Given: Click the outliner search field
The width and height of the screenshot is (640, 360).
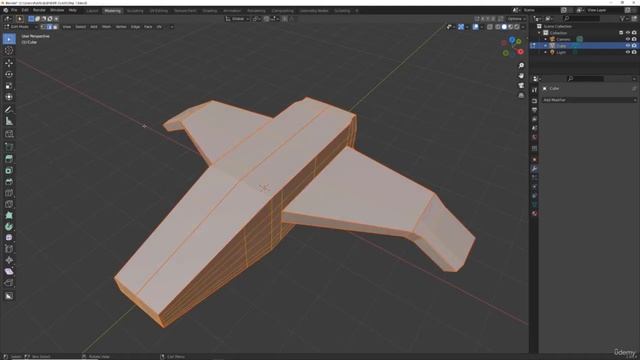Looking at the screenshot, I should point(581,19).
